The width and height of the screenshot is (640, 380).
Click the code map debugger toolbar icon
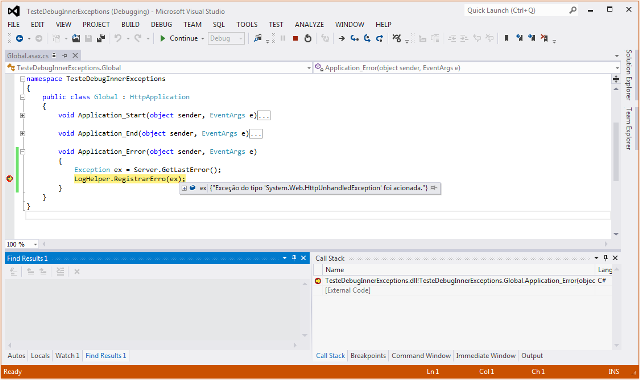point(396,38)
